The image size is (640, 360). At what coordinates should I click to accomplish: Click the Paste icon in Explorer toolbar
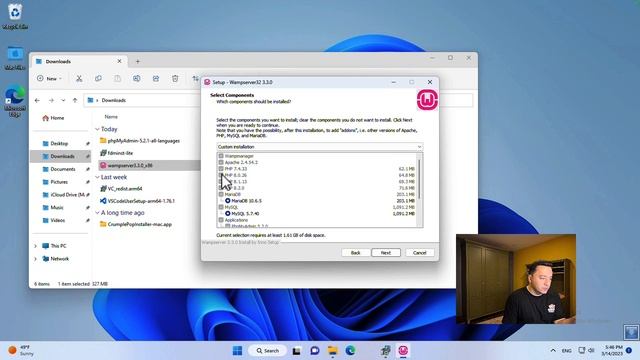pyautogui.click(x=117, y=78)
